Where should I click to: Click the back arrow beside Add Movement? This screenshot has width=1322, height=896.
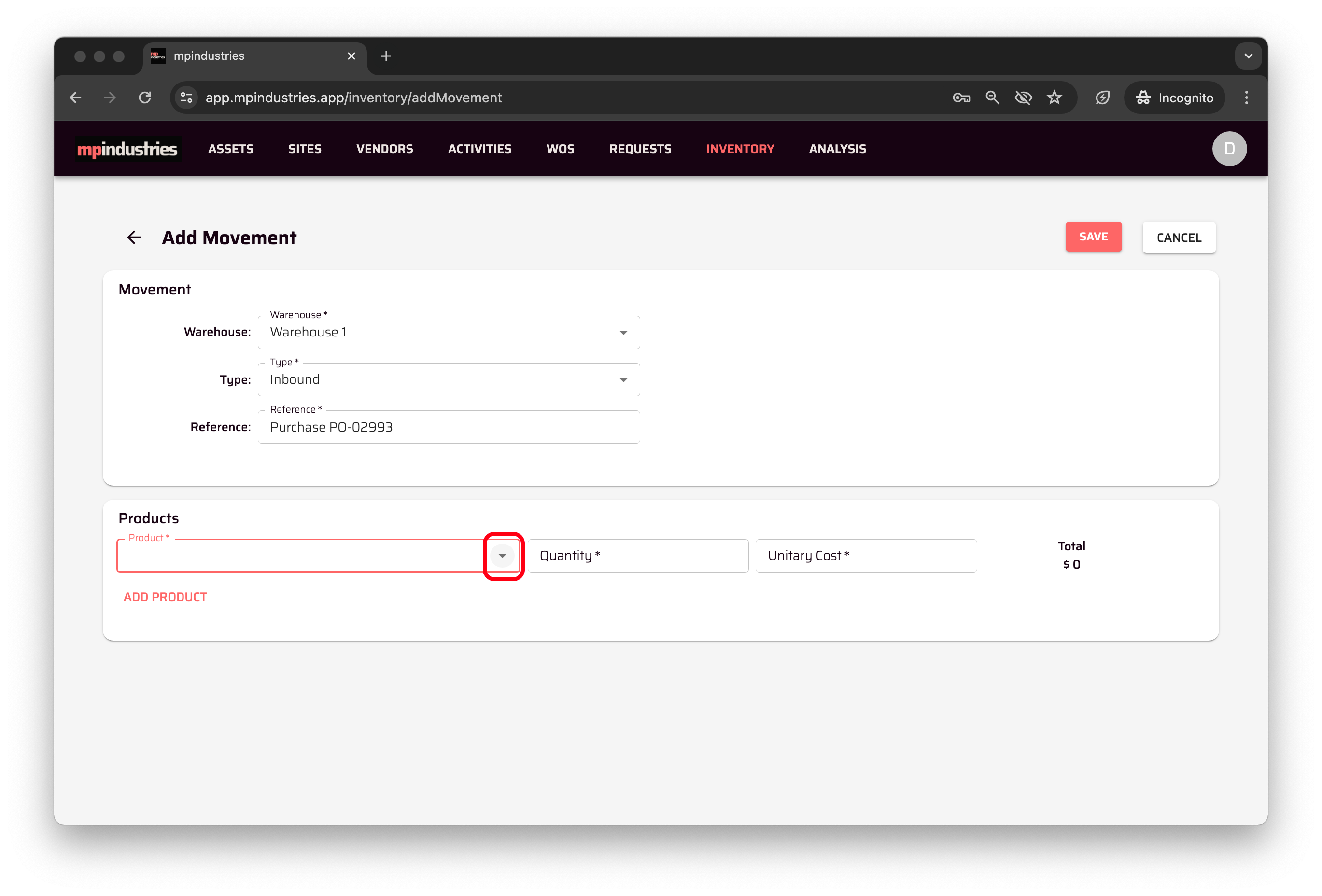[x=134, y=237]
